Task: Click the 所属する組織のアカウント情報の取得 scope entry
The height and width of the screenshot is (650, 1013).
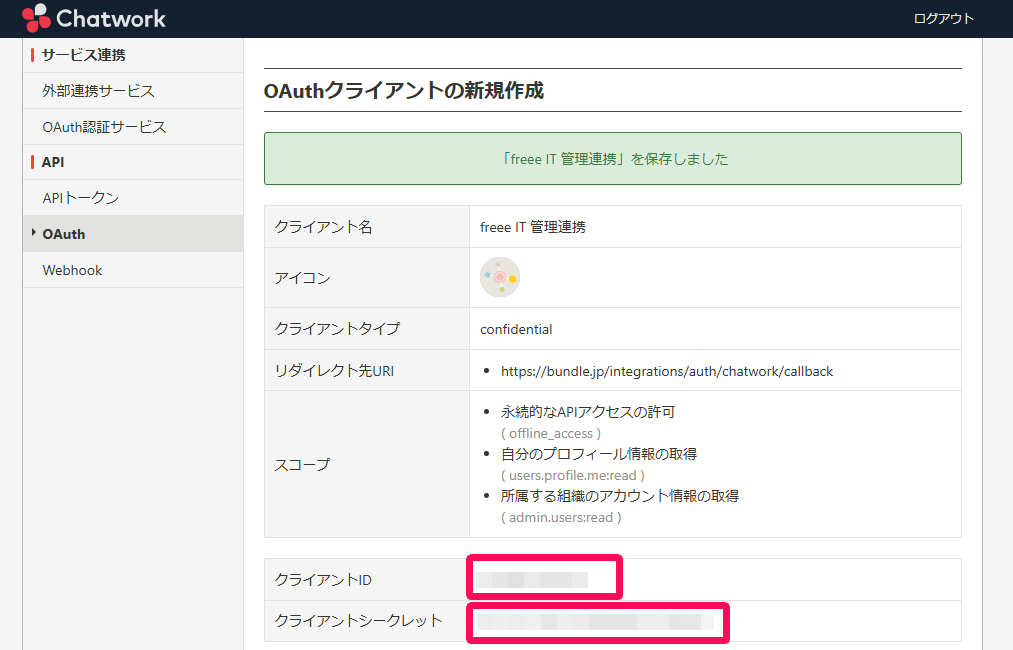Action: coord(620,496)
